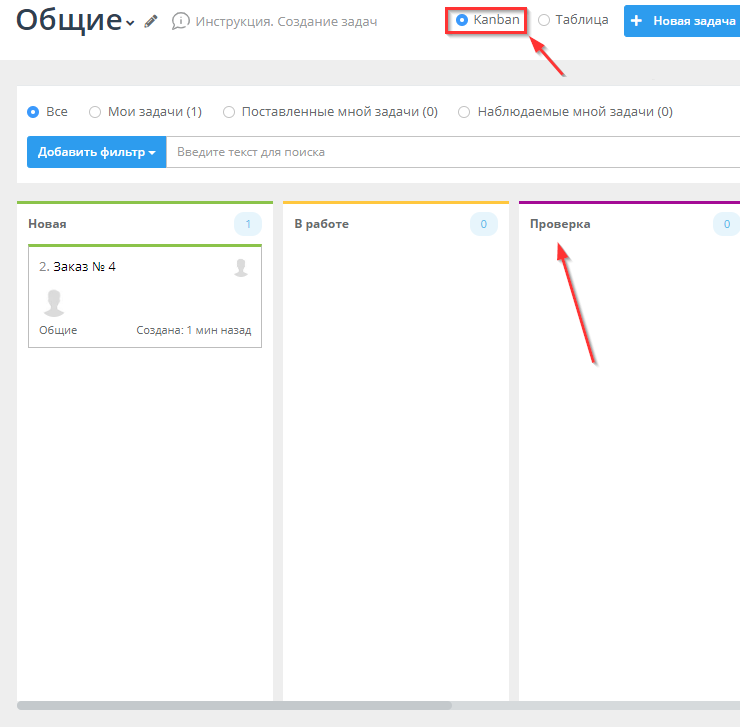
Task: Choose Наблюдаемые мной задачи filter option
Action: [464, 112]
